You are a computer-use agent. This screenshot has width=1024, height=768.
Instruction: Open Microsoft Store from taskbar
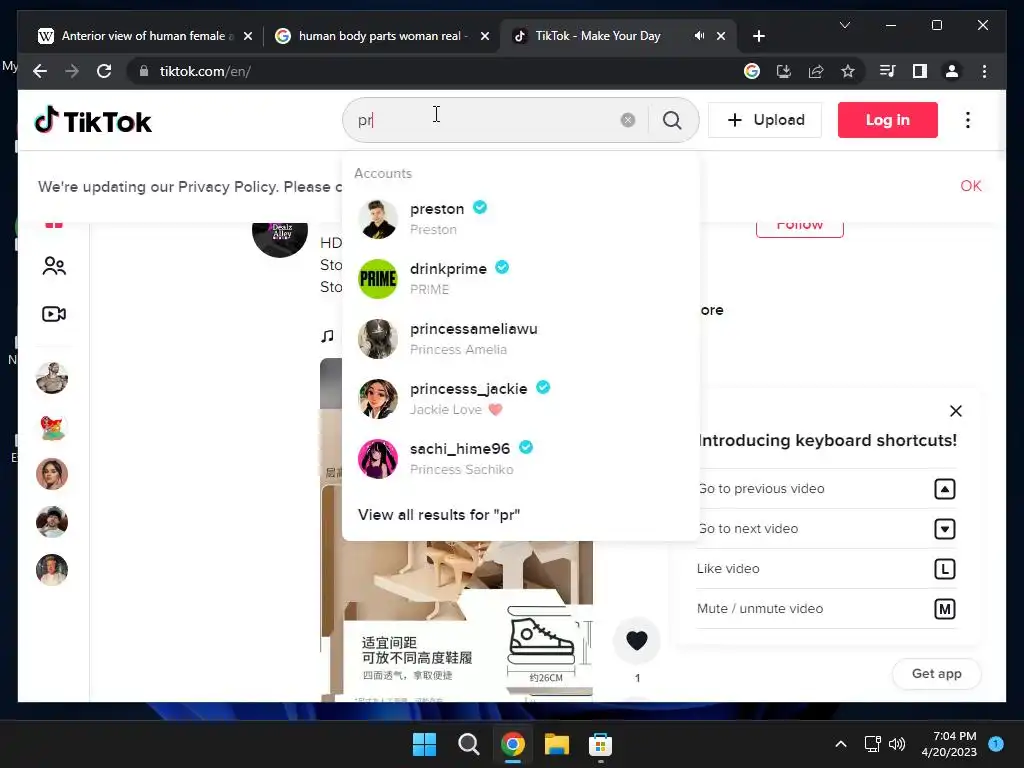[600, 744]
